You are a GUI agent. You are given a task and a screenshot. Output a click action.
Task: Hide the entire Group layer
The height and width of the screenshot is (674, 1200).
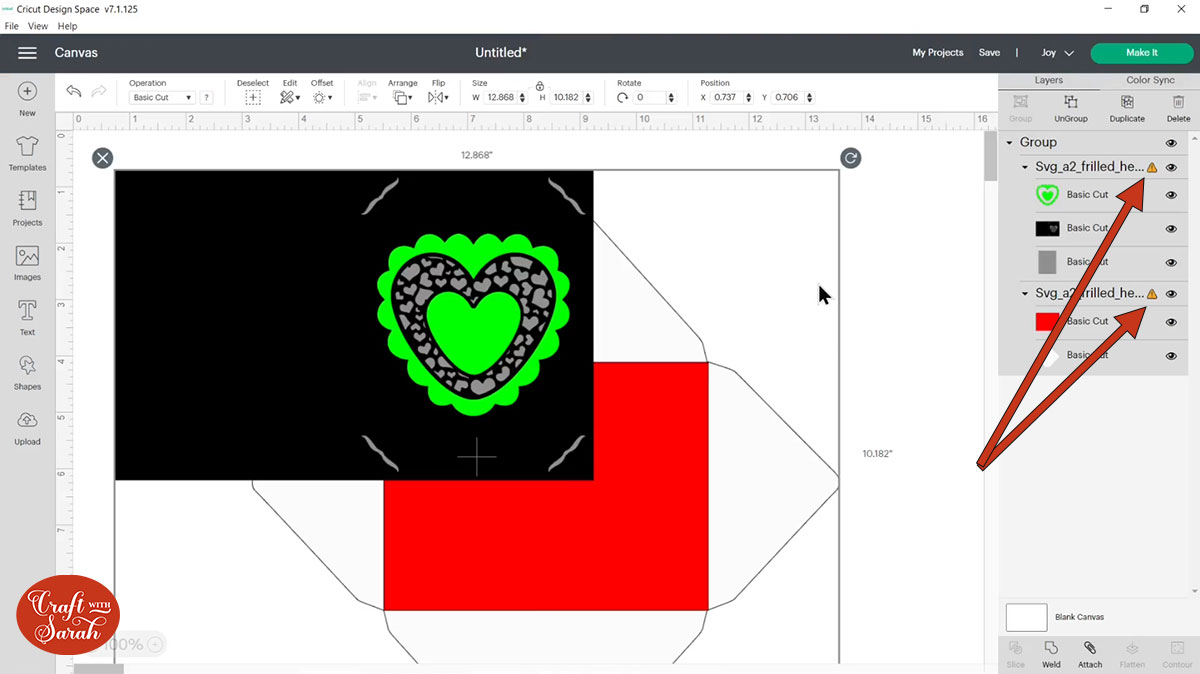click(1170, 142)
